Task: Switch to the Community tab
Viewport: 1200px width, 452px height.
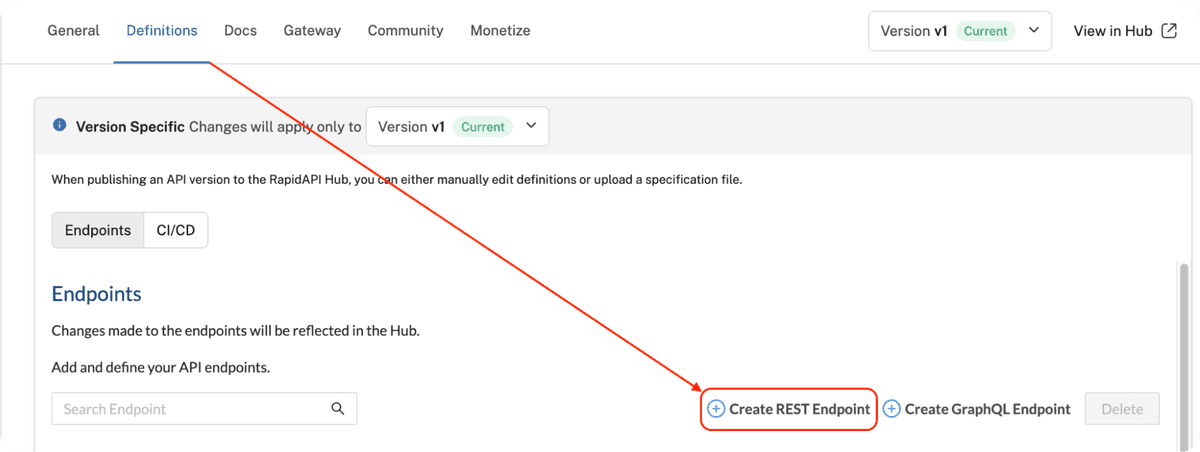Action: [x=405, y=31]
